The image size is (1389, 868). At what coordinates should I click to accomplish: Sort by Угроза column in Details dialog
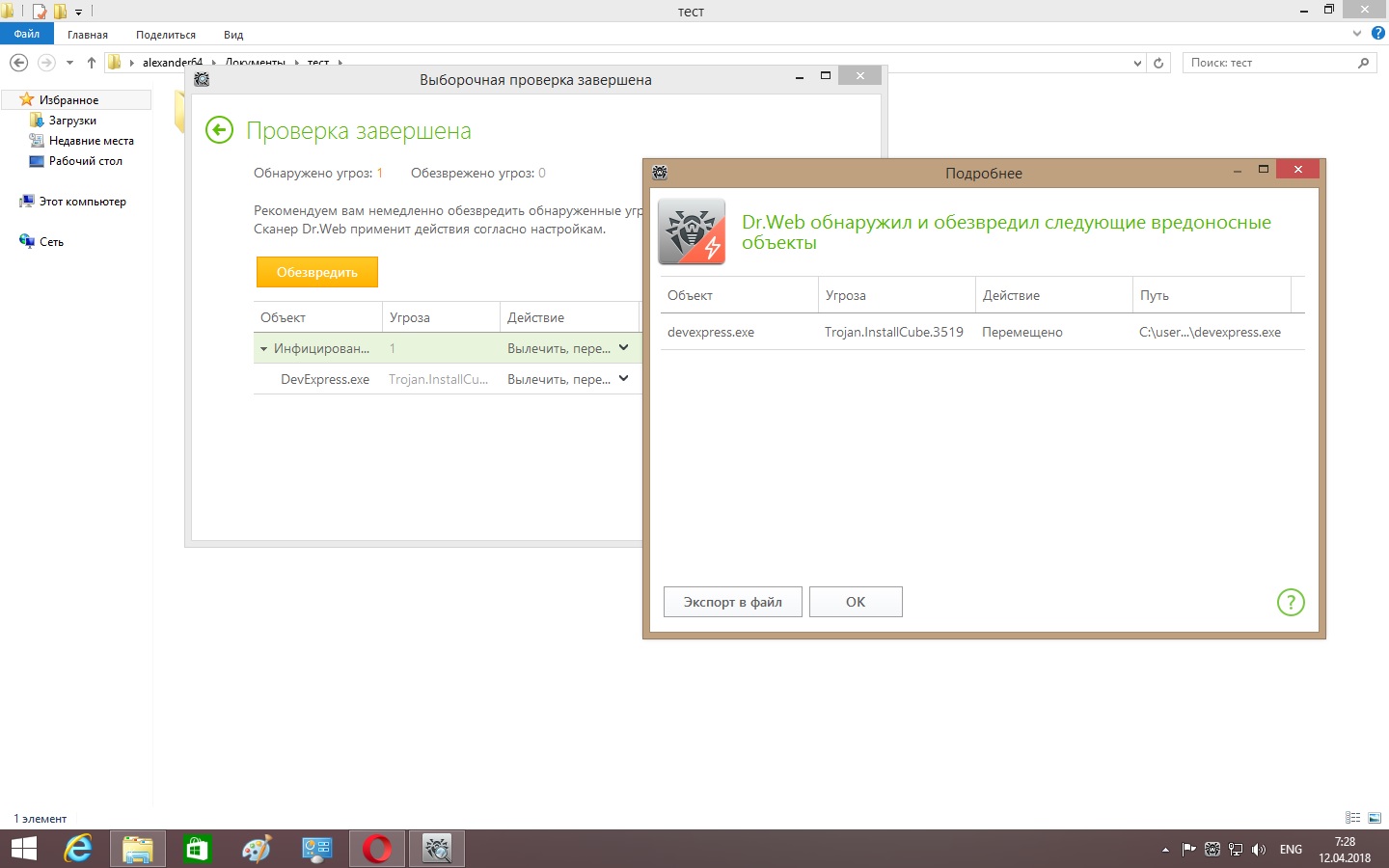click(x=897, y=295)
